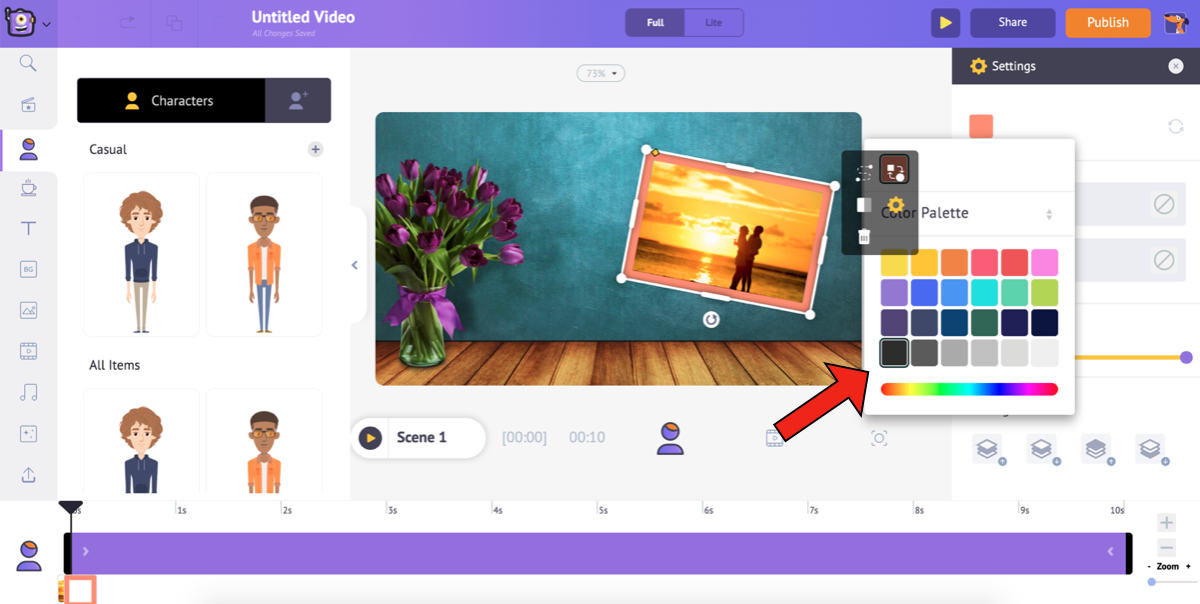The width and height of the screenshot is (1200, 604).
Task: Click the Publish button
Action: [1107, 23]
